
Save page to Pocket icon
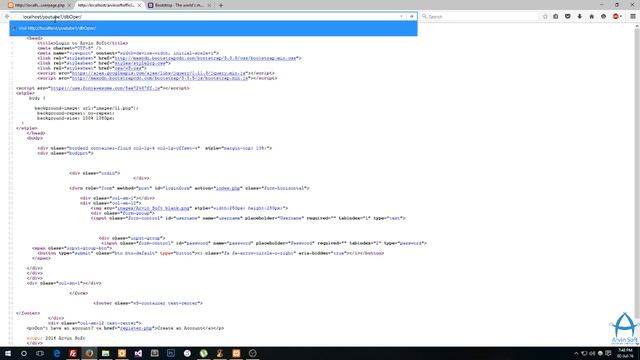tap(568, 17)
